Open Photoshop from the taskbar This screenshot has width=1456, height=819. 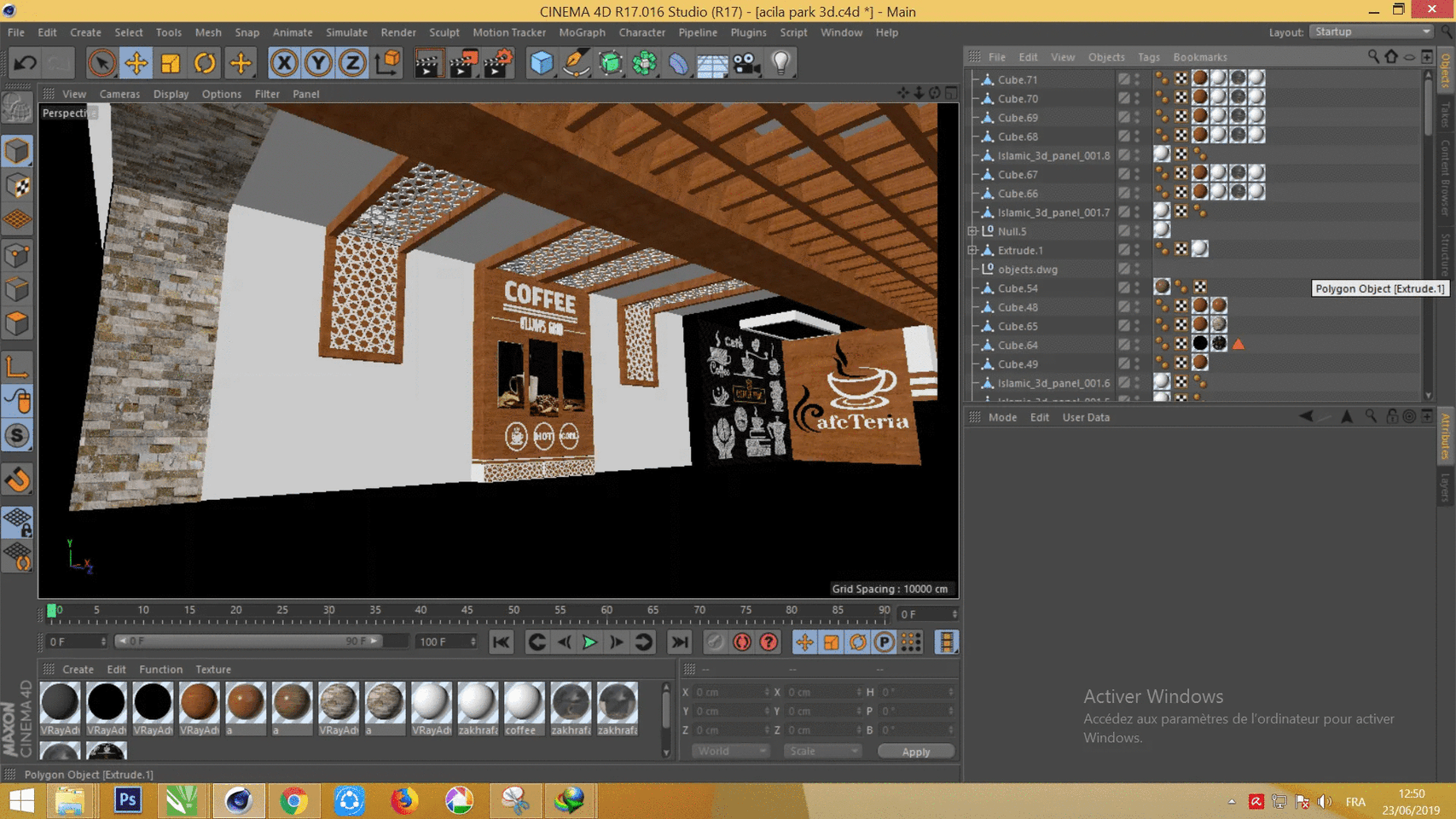(x=127, y=800)
